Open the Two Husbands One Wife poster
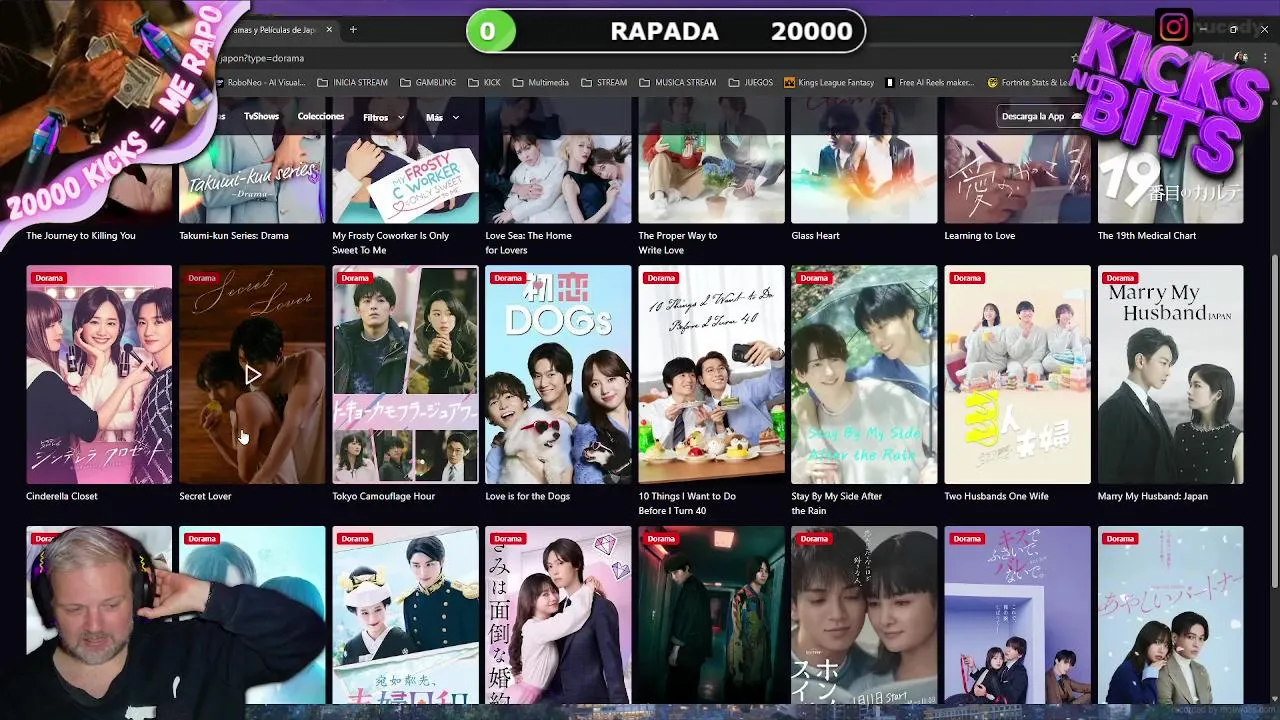 coord(1017,374)
